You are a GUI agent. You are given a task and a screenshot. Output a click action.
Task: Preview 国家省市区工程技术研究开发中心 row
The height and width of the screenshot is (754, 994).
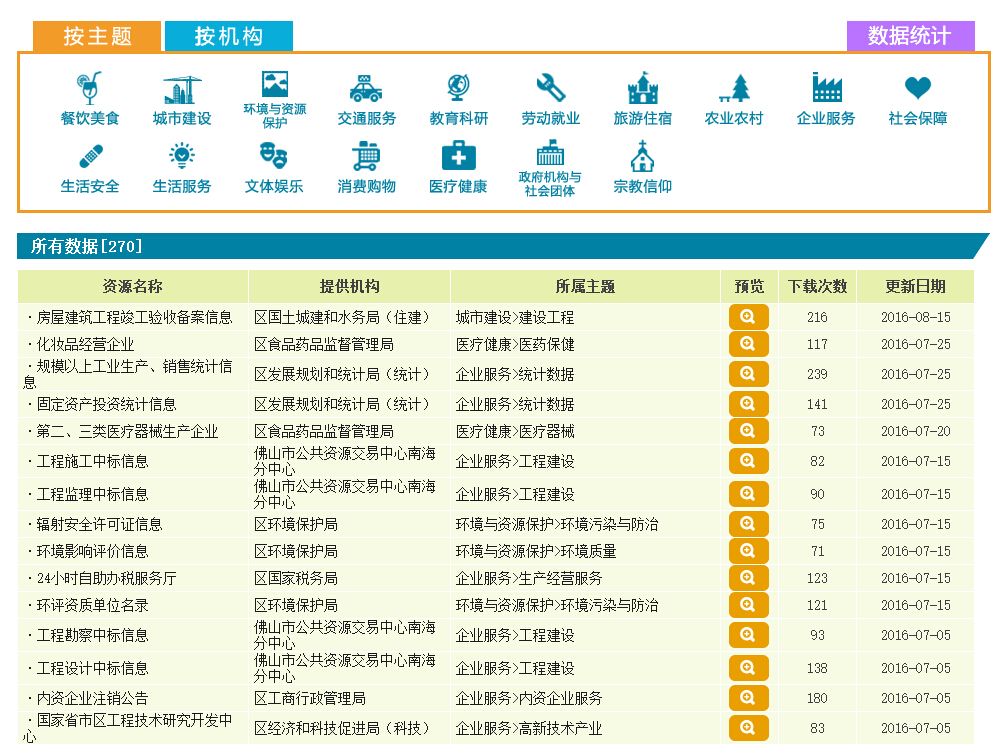749,728
